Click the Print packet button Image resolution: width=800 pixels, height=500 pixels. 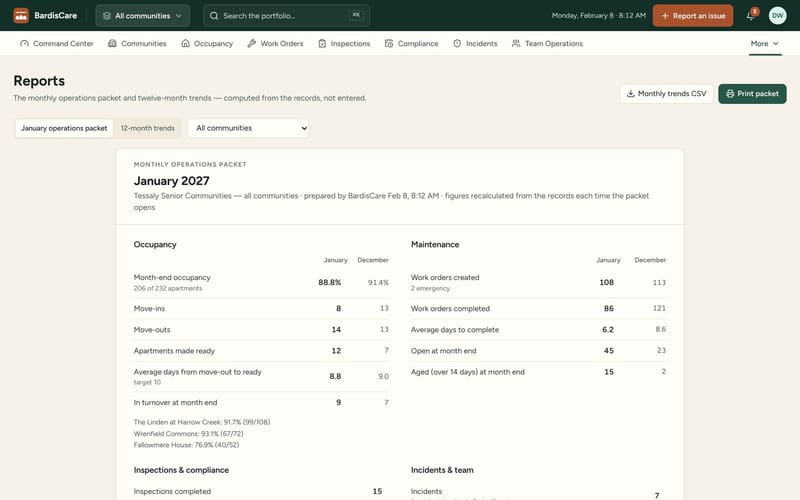pos(752,93)
